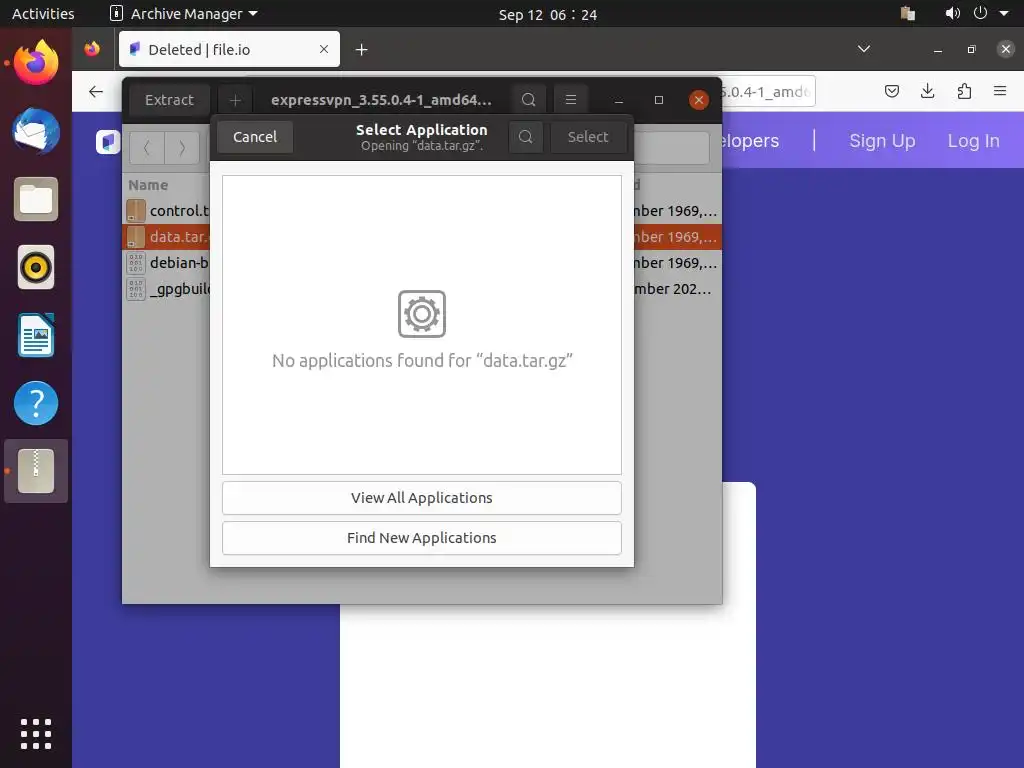Click the clipboard tray indicator icon

(x=908, y=14)
